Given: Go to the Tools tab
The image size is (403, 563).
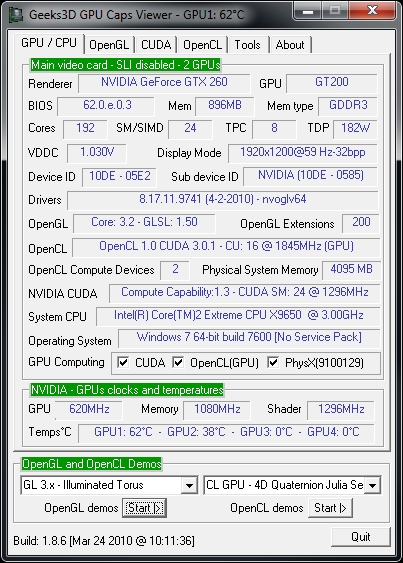Looking at the screenshot, I should point(247,45).
